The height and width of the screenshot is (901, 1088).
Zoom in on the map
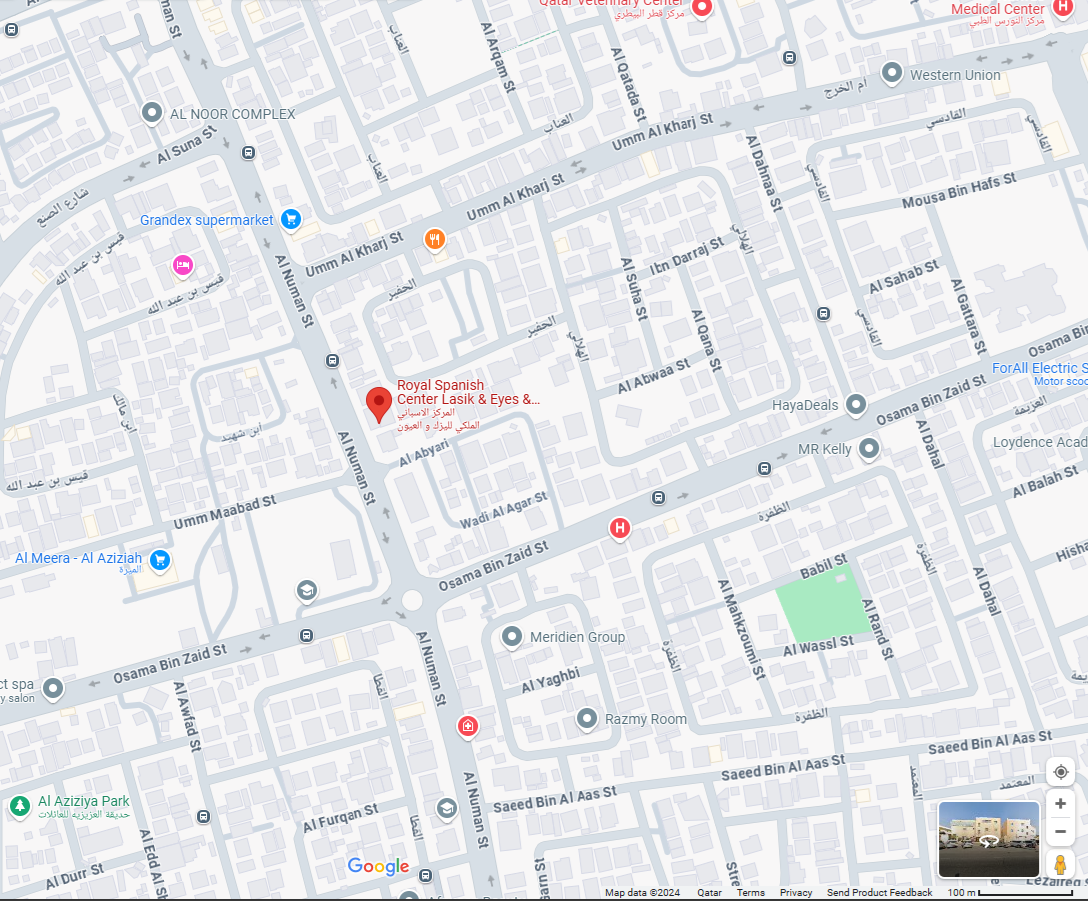[x=1060, y=804]
